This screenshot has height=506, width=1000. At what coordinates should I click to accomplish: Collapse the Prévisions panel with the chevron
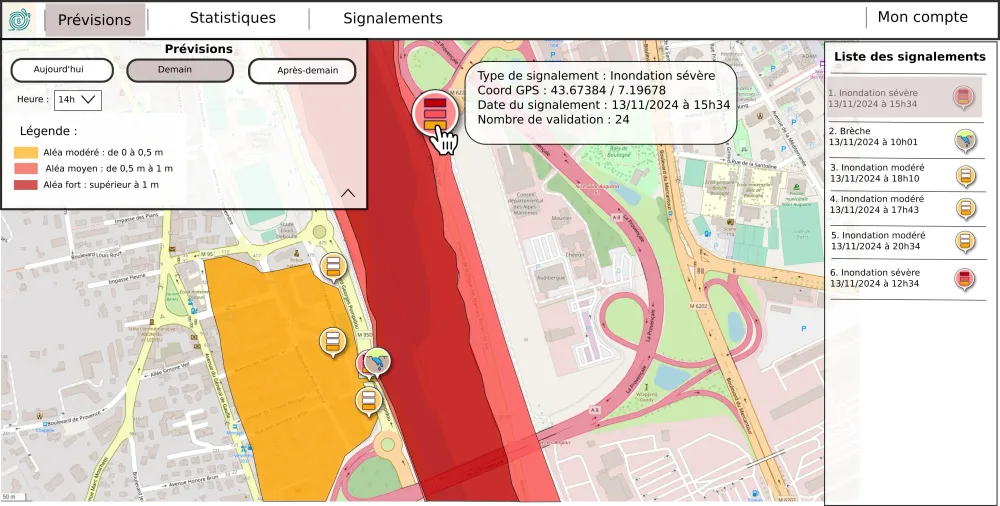pyautogui.click(x=348, y=192)
